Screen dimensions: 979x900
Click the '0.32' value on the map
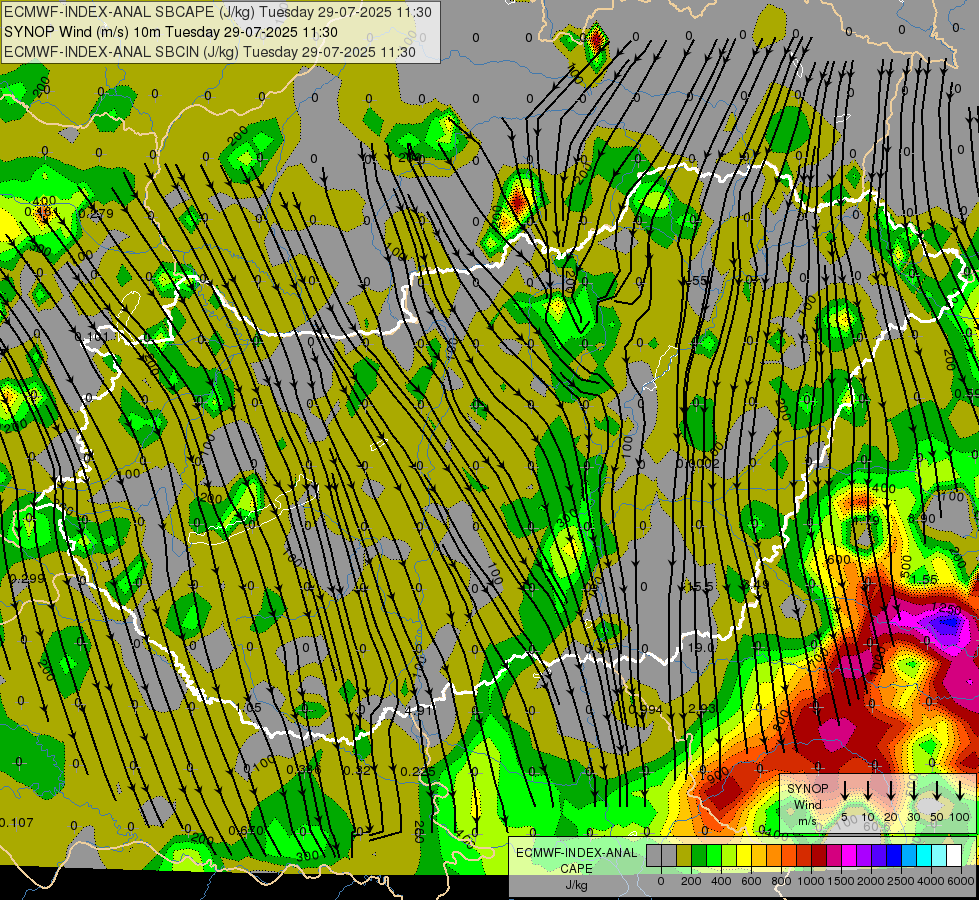[357, 770]
